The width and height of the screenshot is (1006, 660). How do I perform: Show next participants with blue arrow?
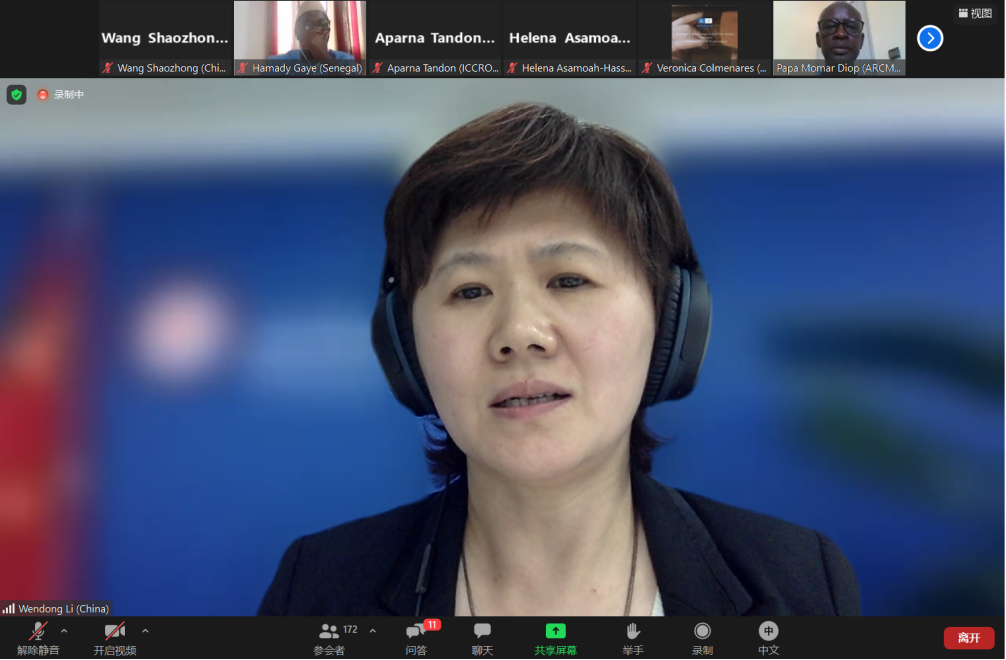pos(930,38)
